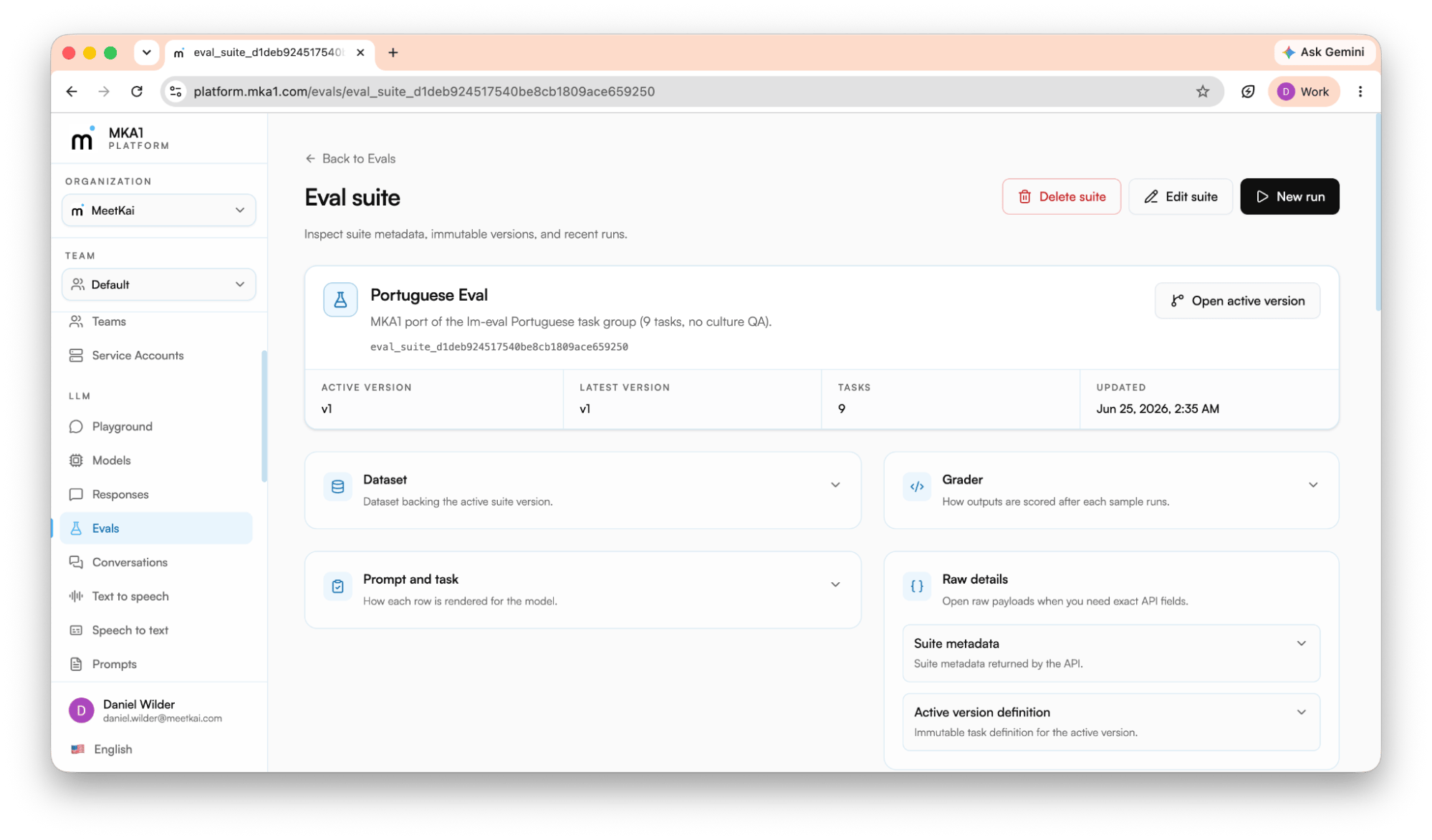Open Daniel Wilder account menu
Screen dimensions: 1432x840
pos(158,711)
